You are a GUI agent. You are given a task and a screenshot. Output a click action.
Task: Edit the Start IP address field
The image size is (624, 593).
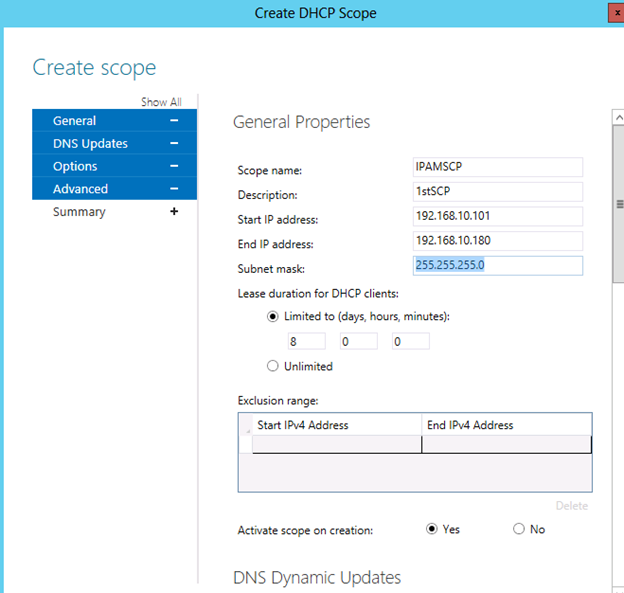coord(498,216)
